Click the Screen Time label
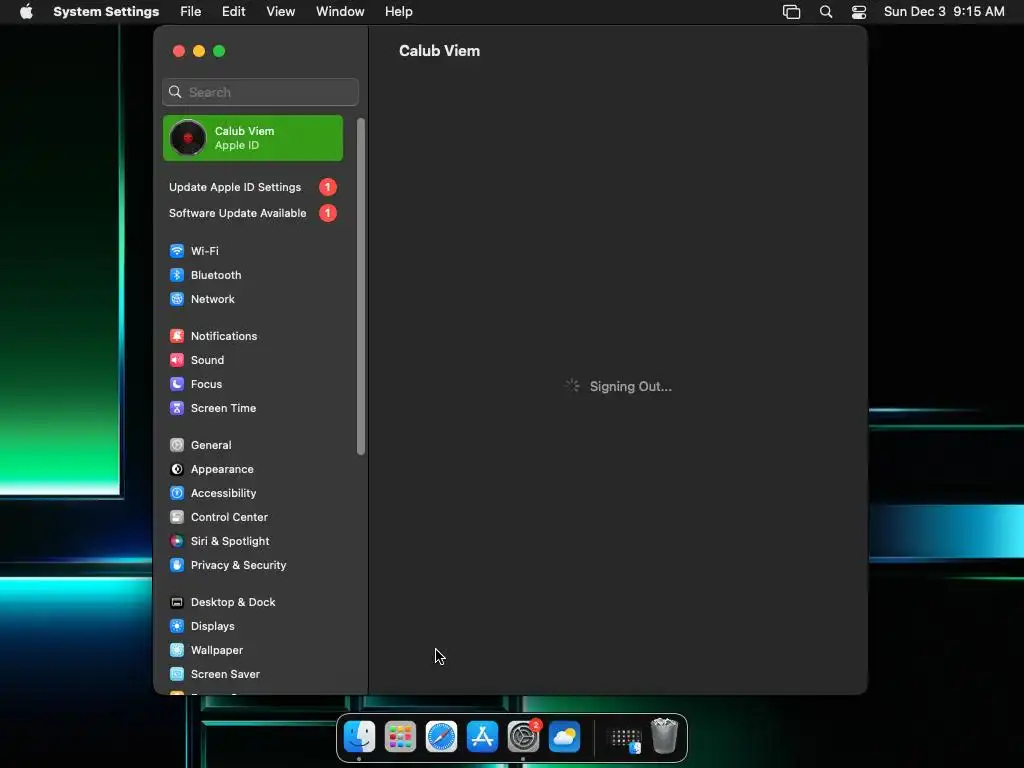The width and height of the screenshot is (1024, 768). tap(223, 408)
